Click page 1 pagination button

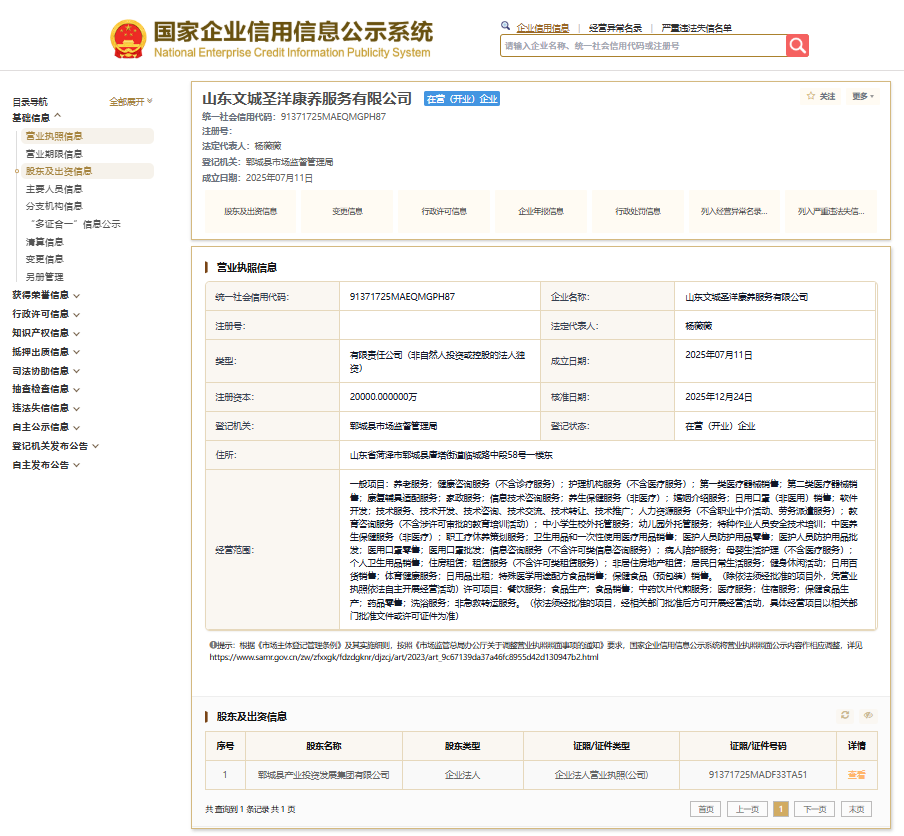(781, 809)
